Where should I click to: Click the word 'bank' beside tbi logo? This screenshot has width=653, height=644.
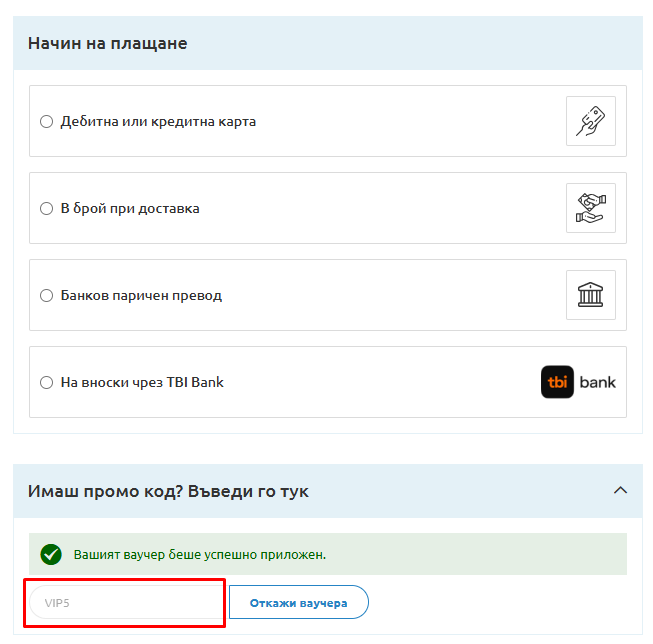pyautogui.click(x=598, y=382)
